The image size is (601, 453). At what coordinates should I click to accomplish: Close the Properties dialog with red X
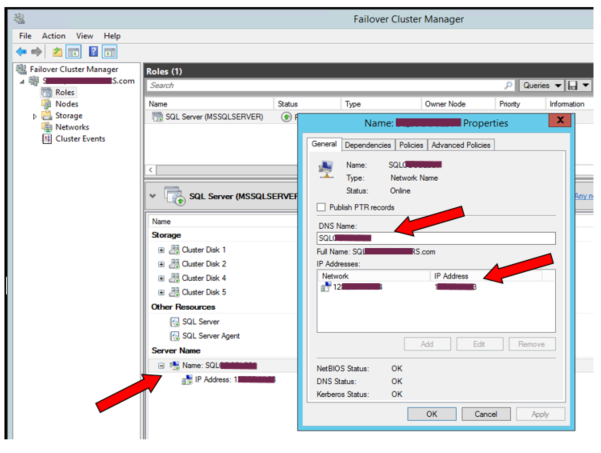560,120
